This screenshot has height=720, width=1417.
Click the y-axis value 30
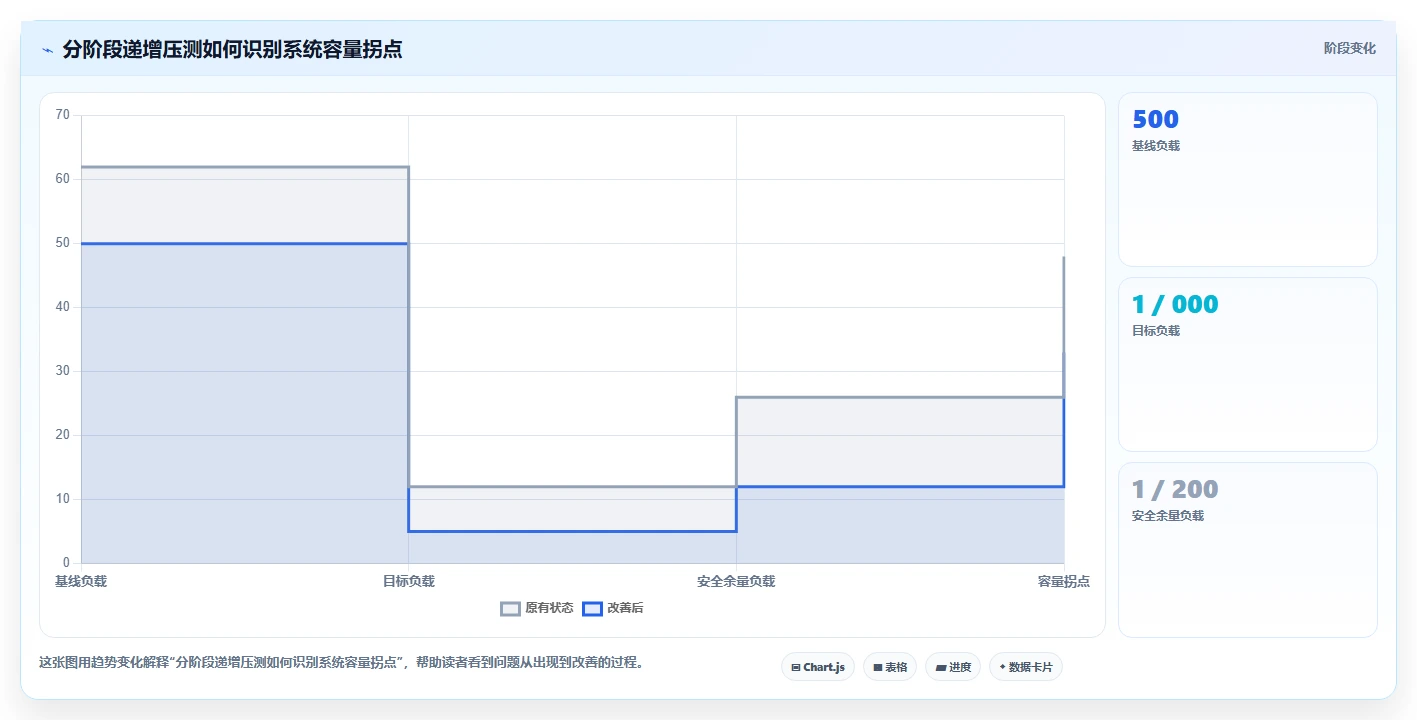[x=62, y=371]
